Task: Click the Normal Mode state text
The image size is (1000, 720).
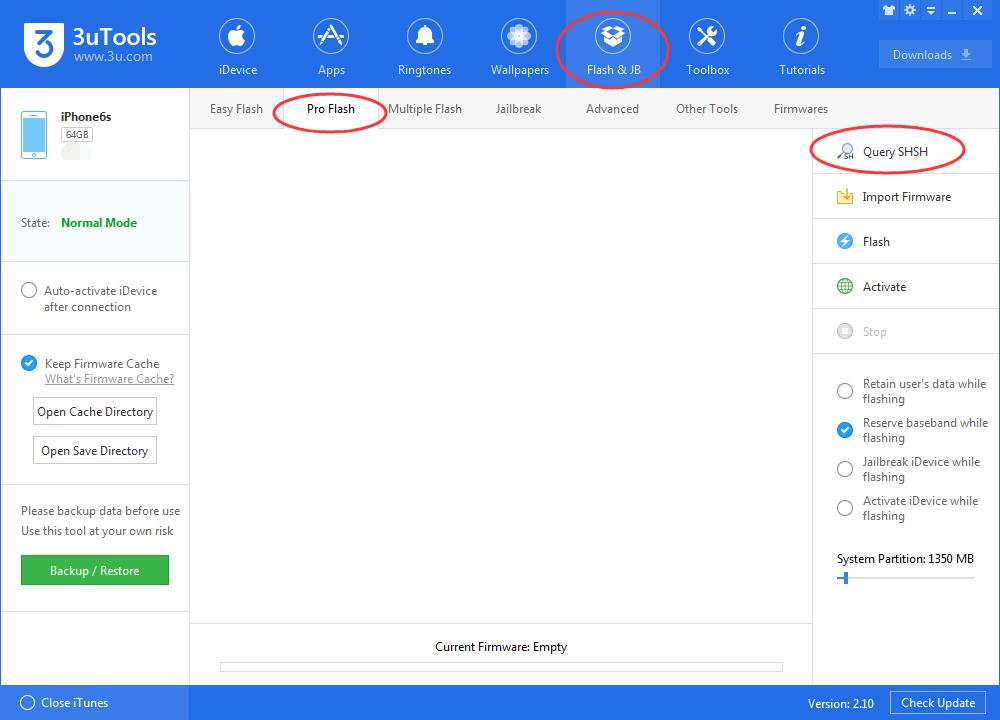Action: [99, 223]
